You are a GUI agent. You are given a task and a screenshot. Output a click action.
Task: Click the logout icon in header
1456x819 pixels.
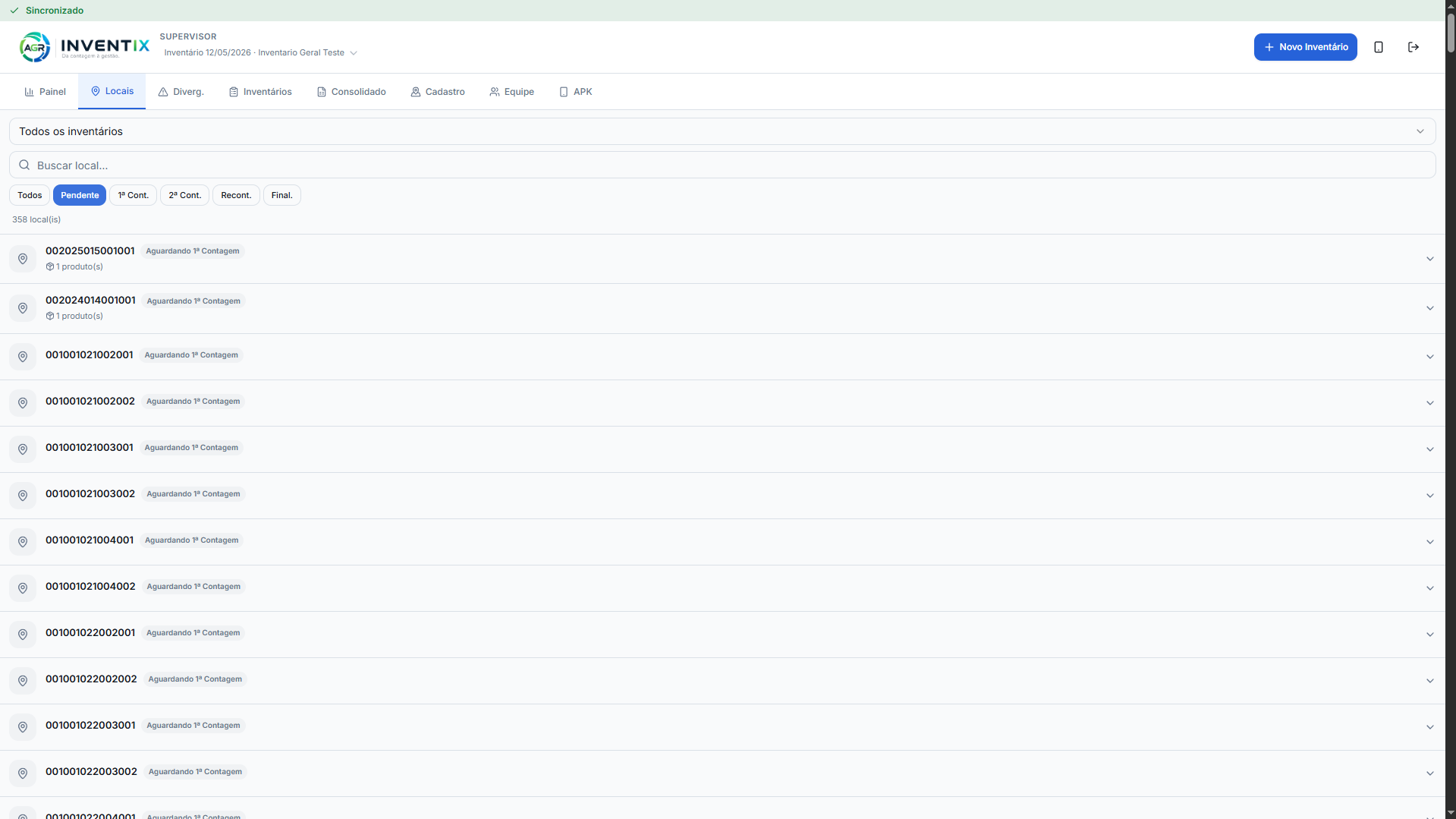[x=1414, y=47]
